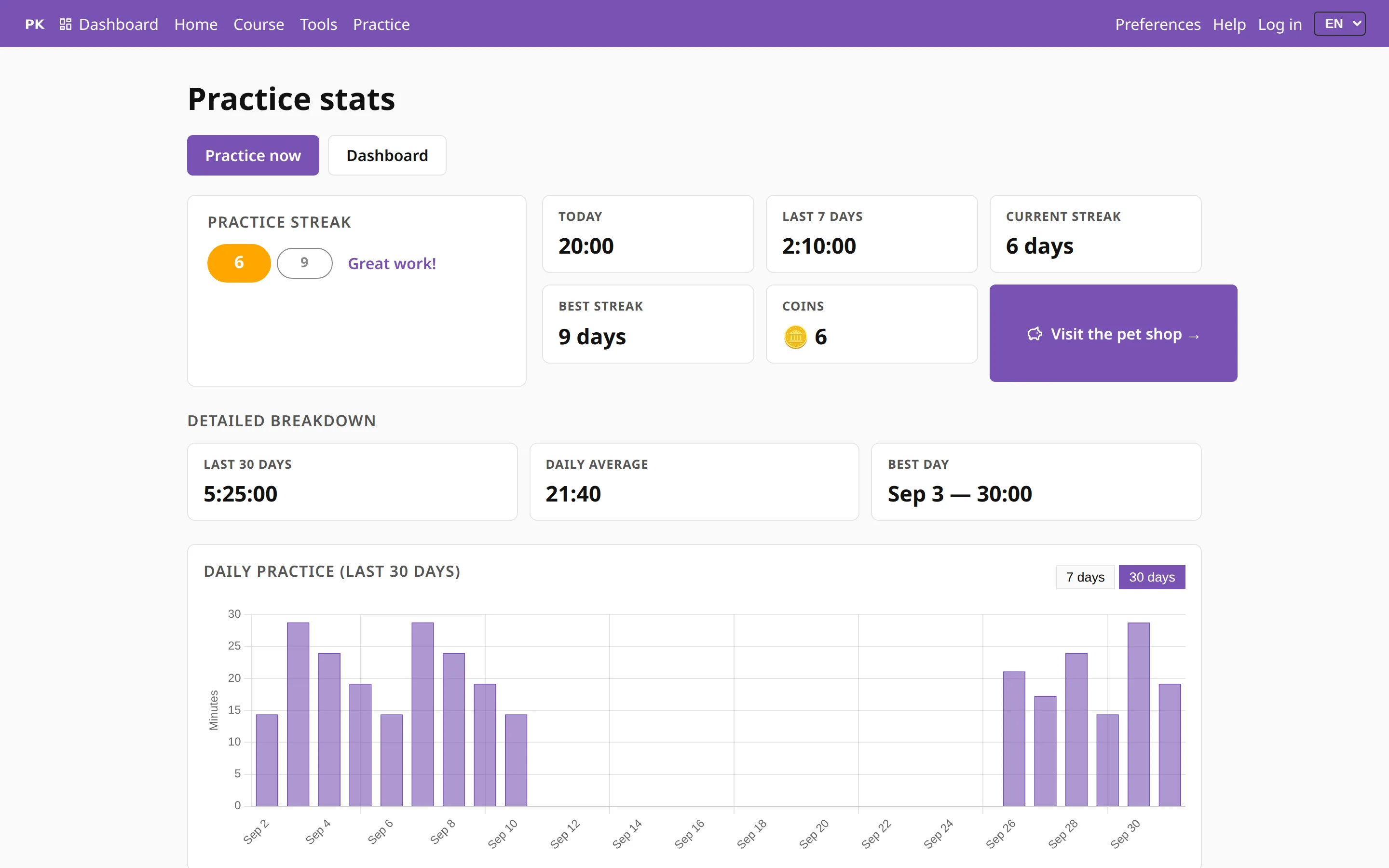Open the Practice nav link
The height and width of the screenshot is (868, 1389).
point(381,24)
